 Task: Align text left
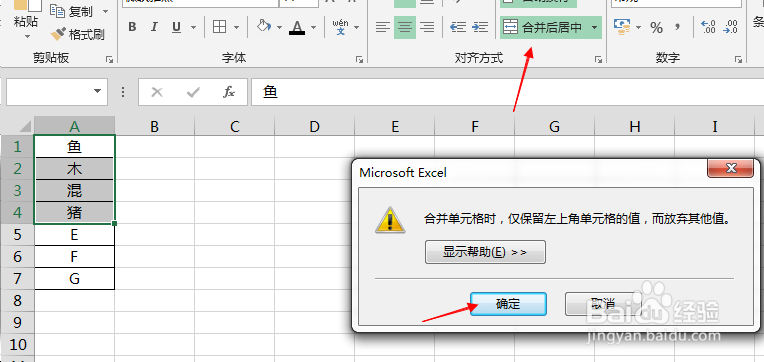coord(383,27)
